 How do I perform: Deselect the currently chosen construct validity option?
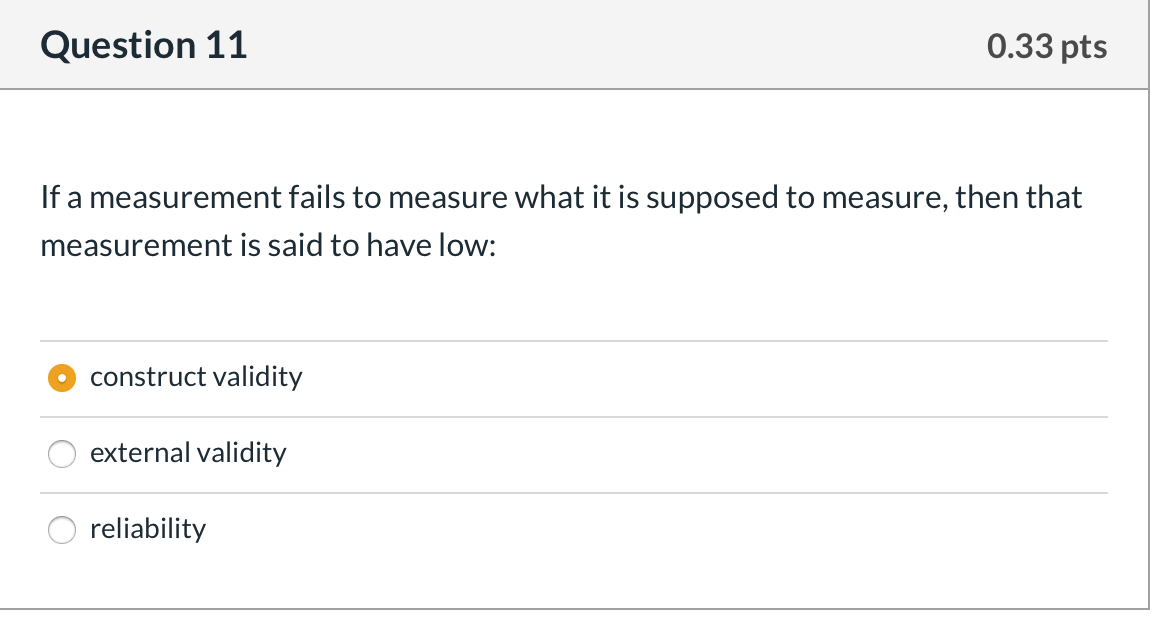click(x=61, y=378)
